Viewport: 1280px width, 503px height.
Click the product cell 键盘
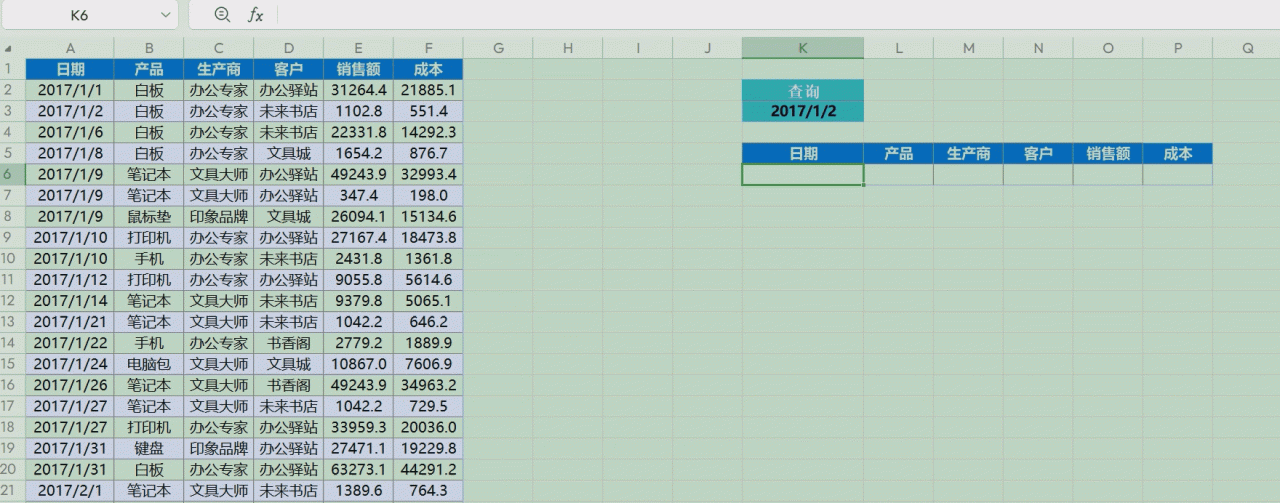[149, 448]
